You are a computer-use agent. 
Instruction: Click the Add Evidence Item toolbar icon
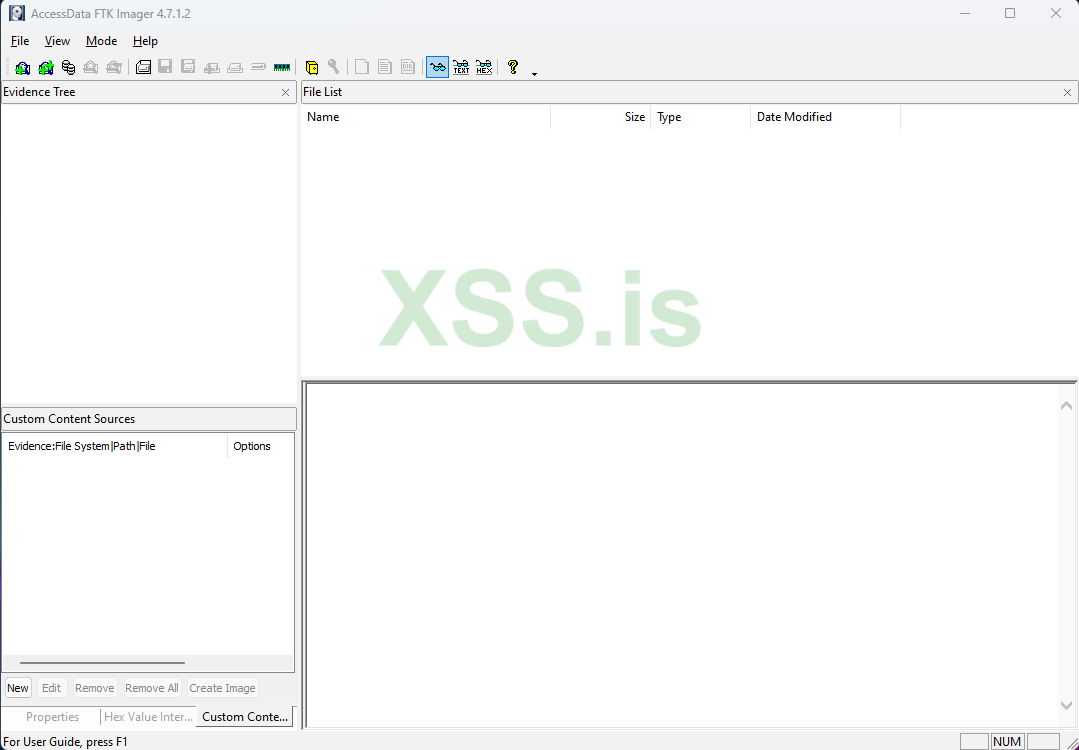point(23,67)
